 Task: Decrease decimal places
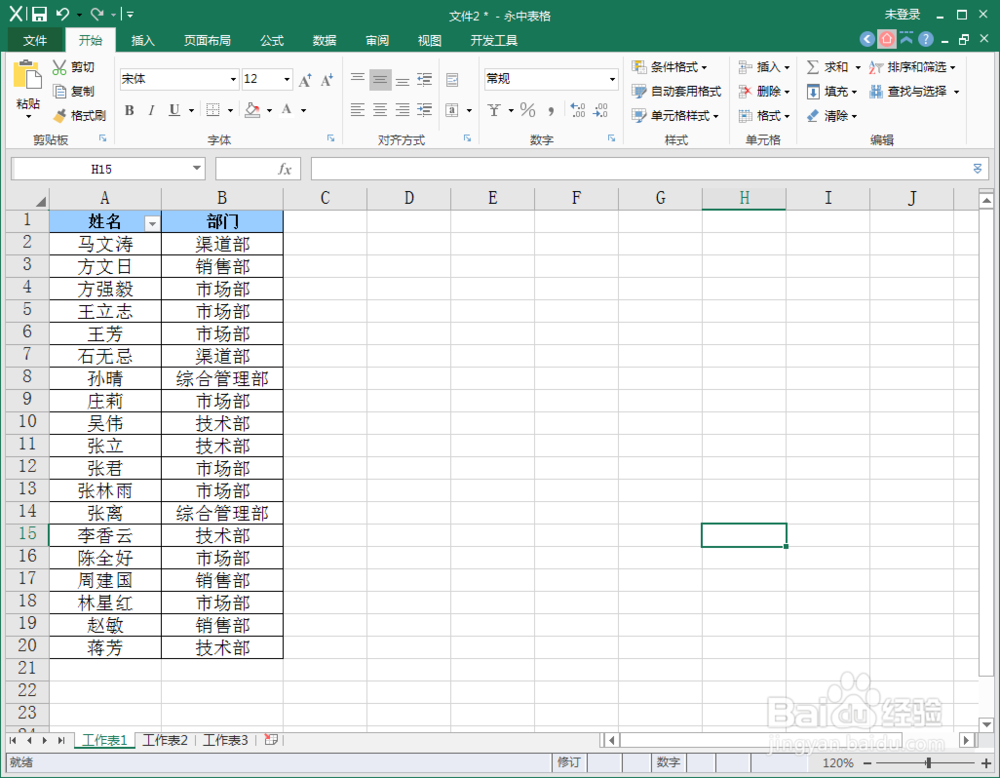(x=601, y=110)
